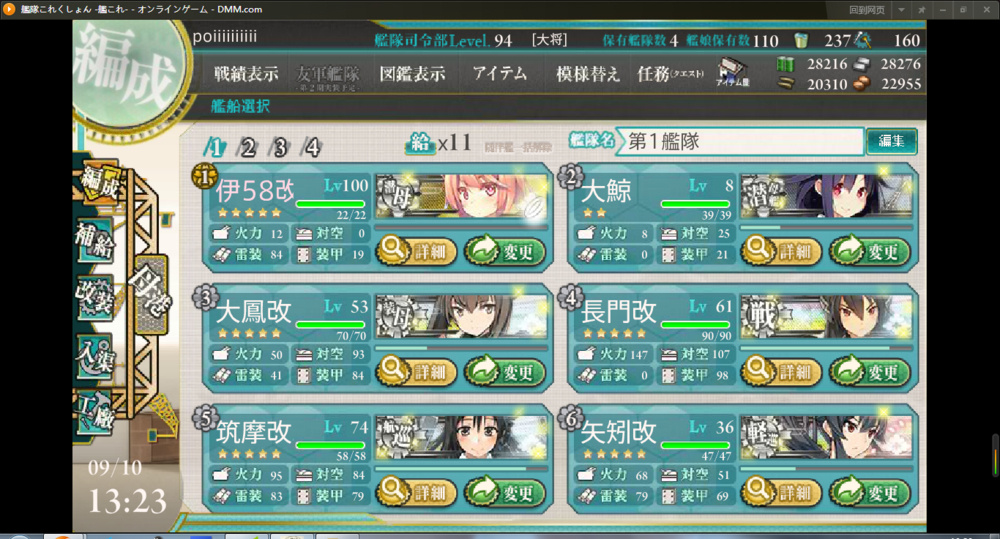1000x539 pixels.
Task: Switch to fleet tab 2
Action: [247, 147]
